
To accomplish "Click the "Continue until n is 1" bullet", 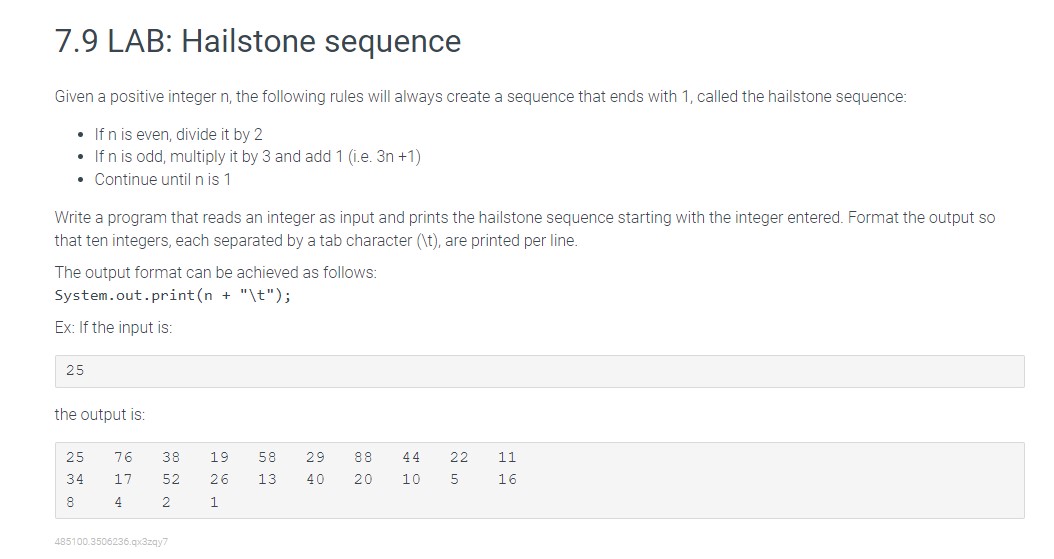I will [x=163, y=179].
